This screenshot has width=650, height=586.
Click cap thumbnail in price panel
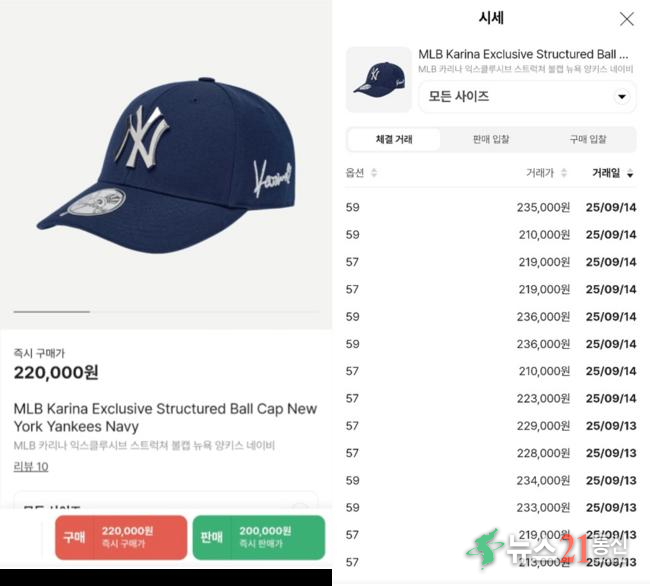pyautogui.click(x=379, y=80)
